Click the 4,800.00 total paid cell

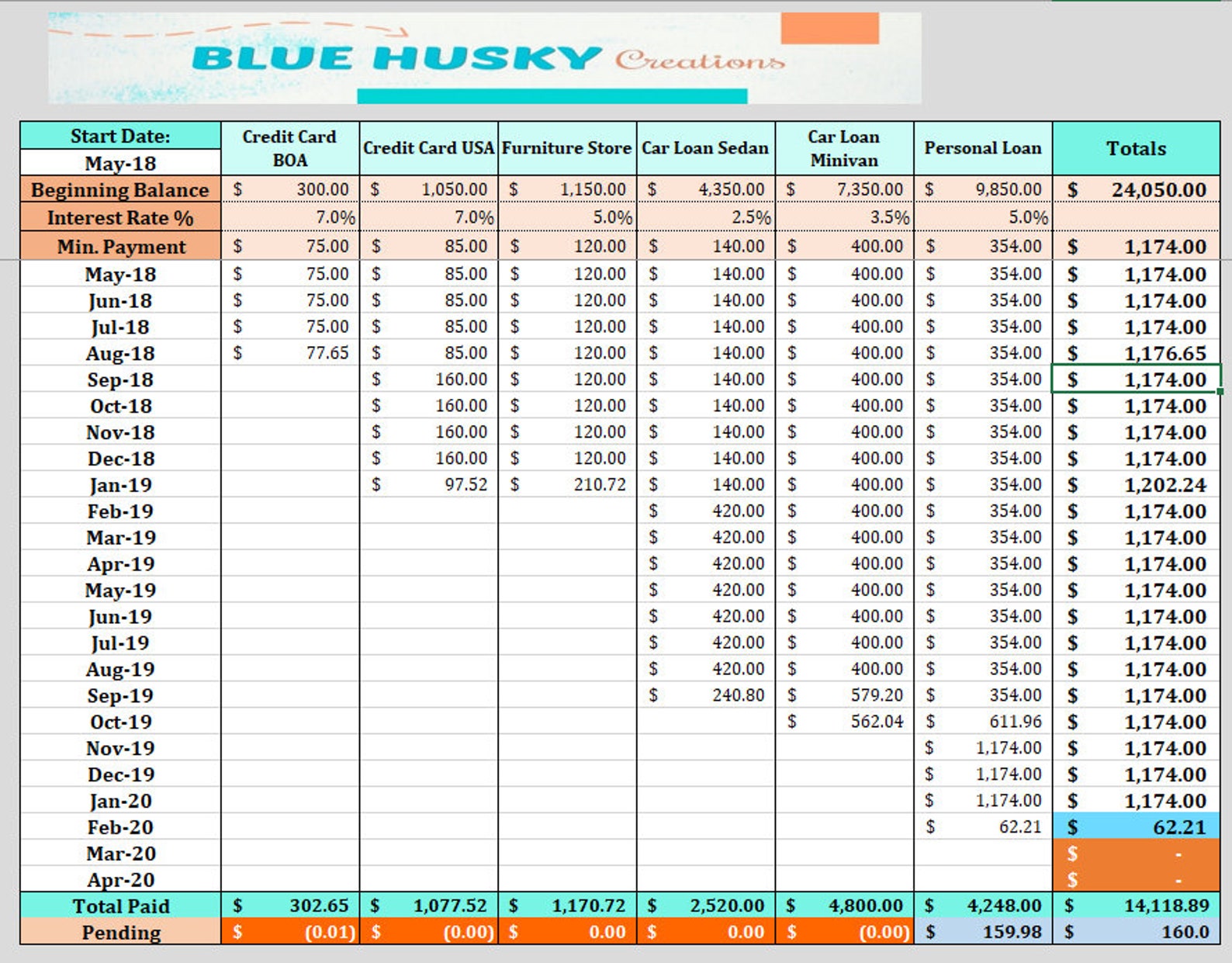pyautogui.click(x=844, y=906)
